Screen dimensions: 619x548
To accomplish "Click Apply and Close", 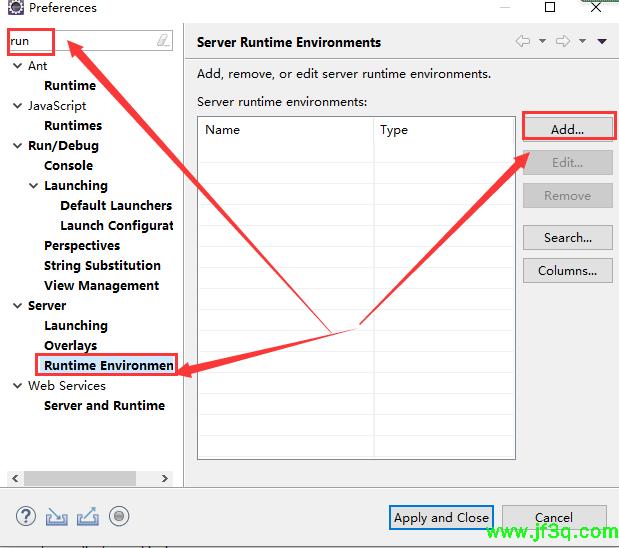I will 441,517.
